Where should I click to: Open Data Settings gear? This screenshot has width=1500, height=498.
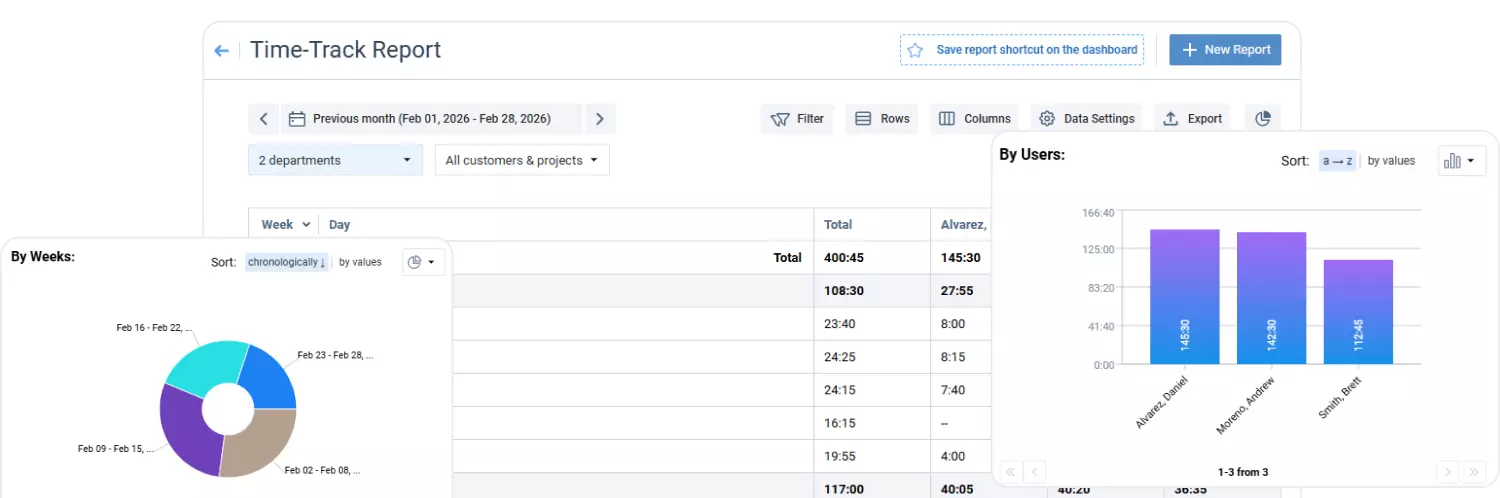[1086, 119]
